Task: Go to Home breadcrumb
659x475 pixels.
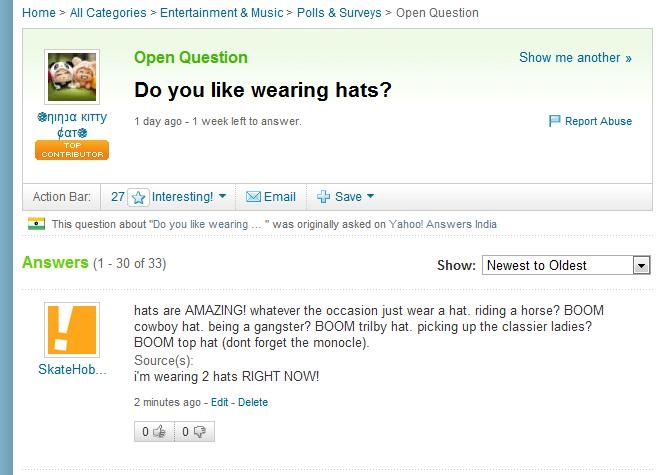Action: tap(38, 13)
